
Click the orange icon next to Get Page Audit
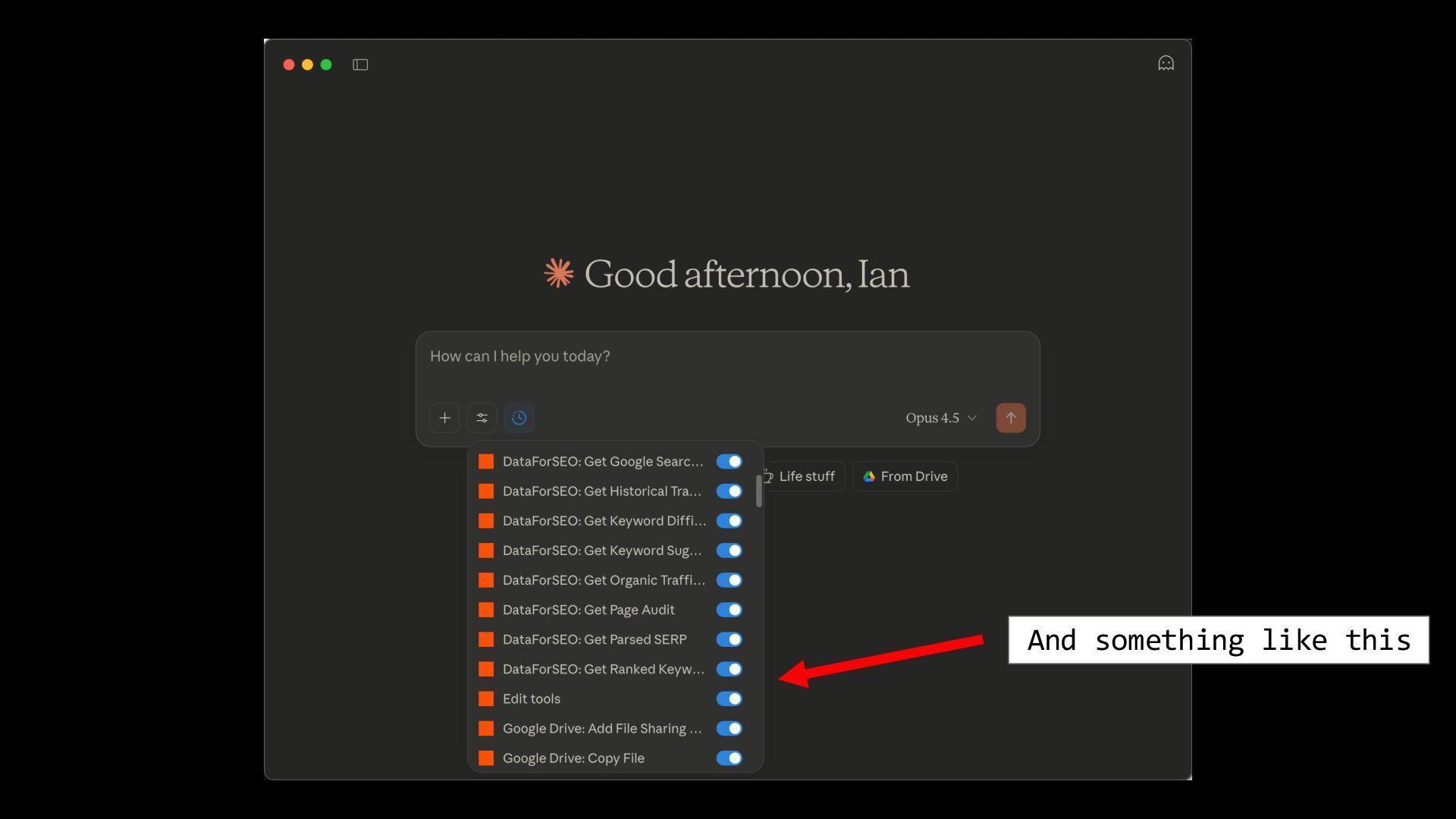pos(486,610)
